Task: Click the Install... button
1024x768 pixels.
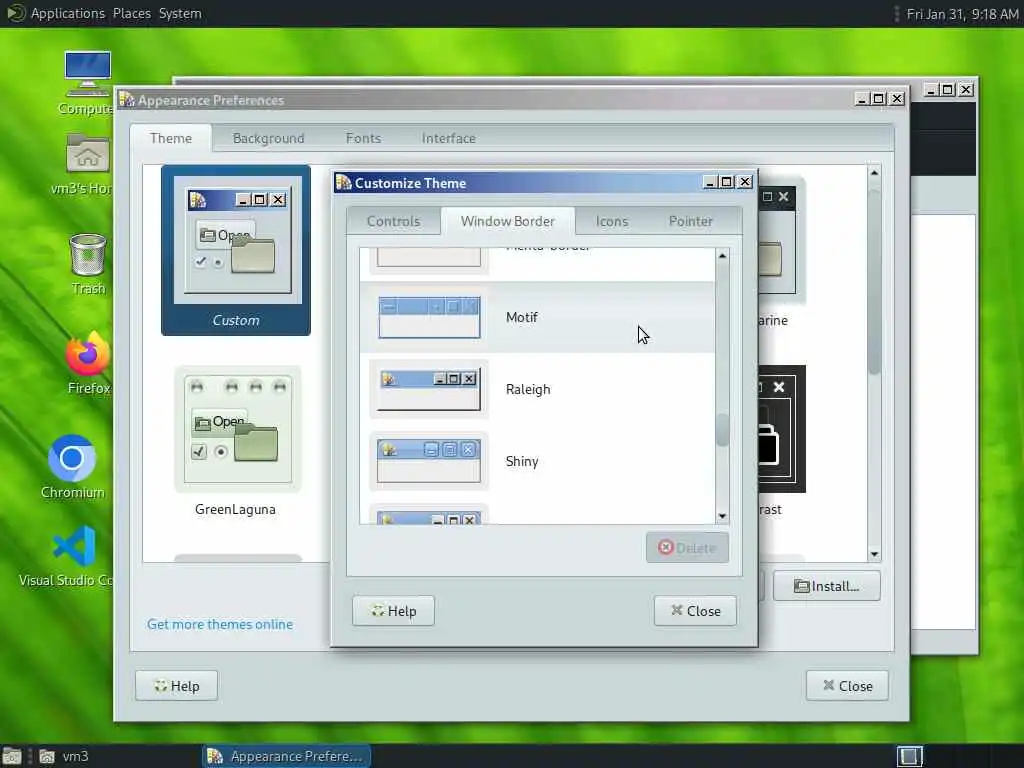Action: click(827, 586)
